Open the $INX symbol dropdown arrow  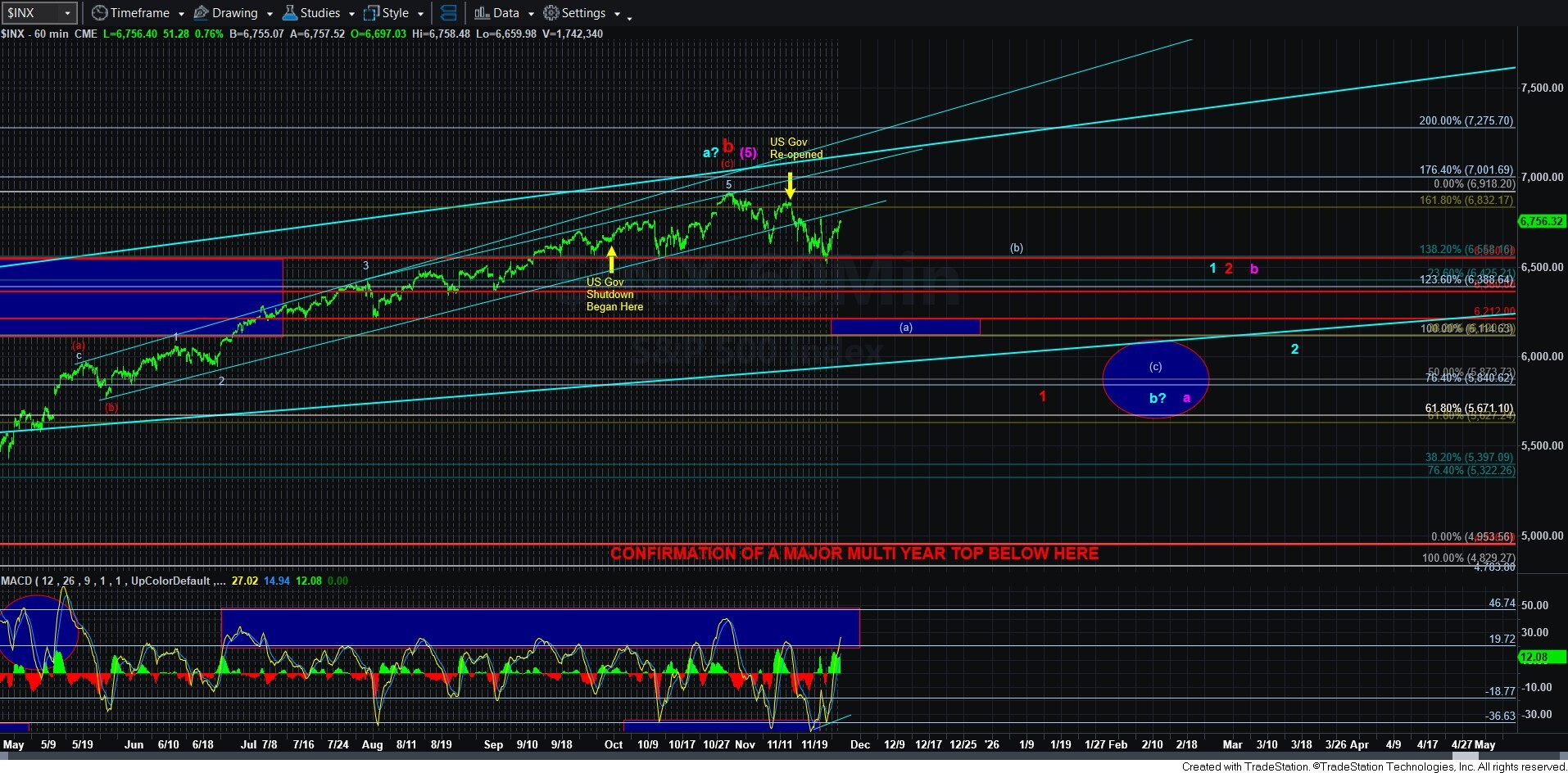click(x=67, y=13)
